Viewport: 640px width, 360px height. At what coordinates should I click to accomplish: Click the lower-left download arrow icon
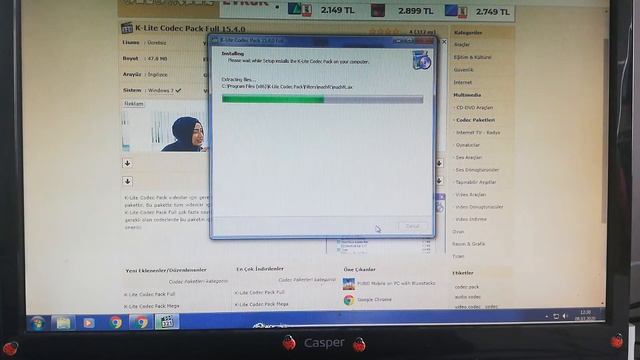127,181
